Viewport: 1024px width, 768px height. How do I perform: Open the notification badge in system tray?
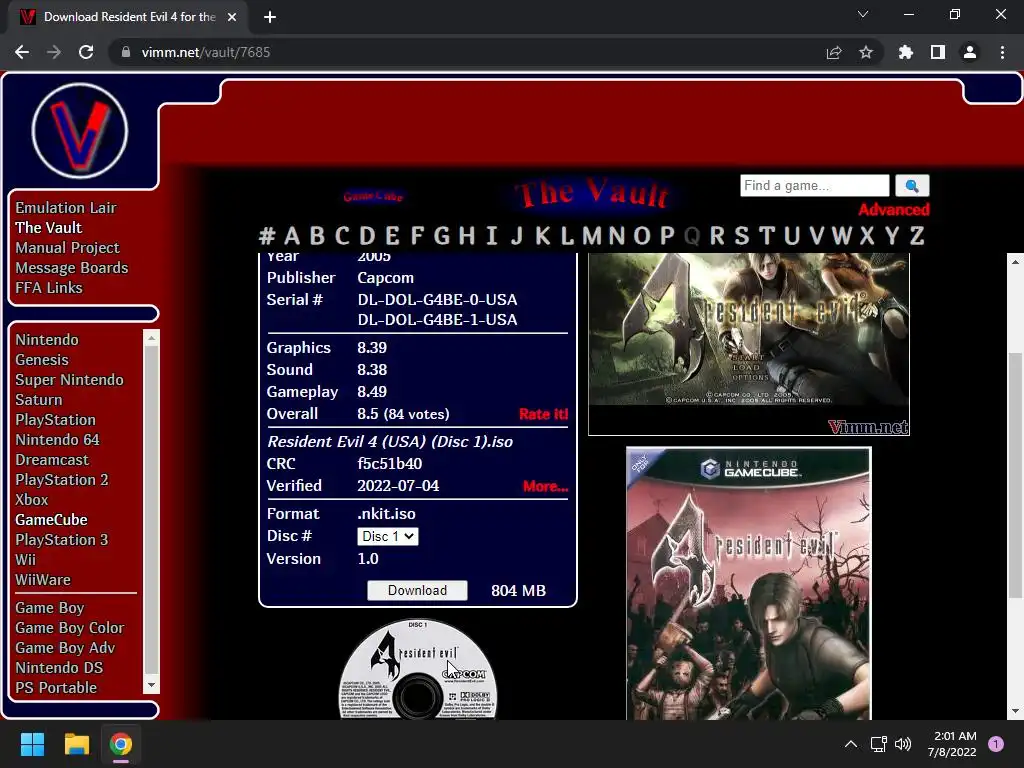995,744
